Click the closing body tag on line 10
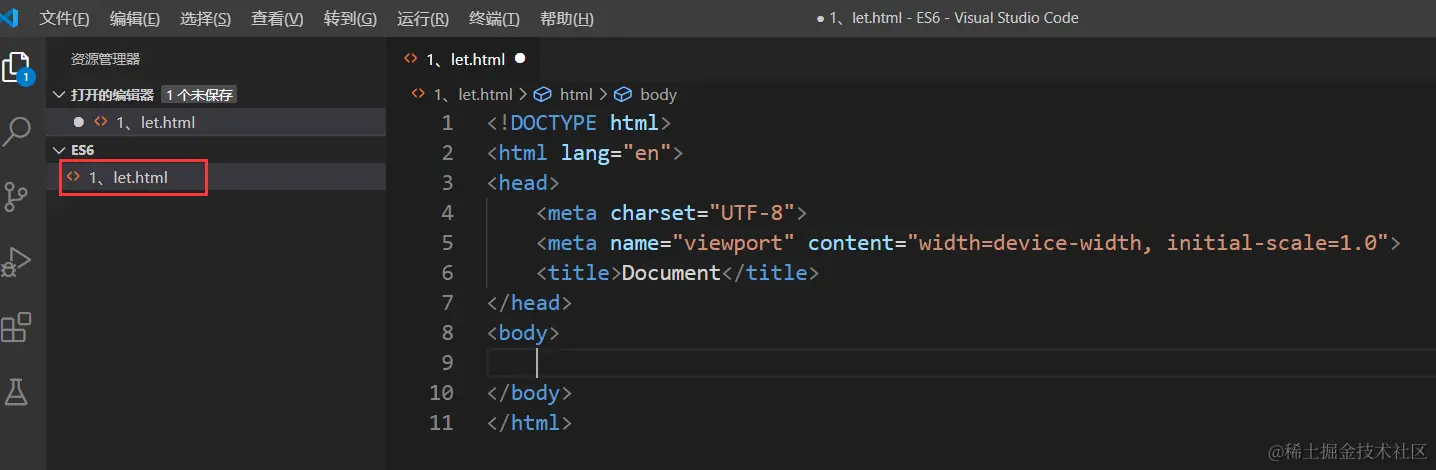Screen dimensions: 1436x470 click(529, 393)
